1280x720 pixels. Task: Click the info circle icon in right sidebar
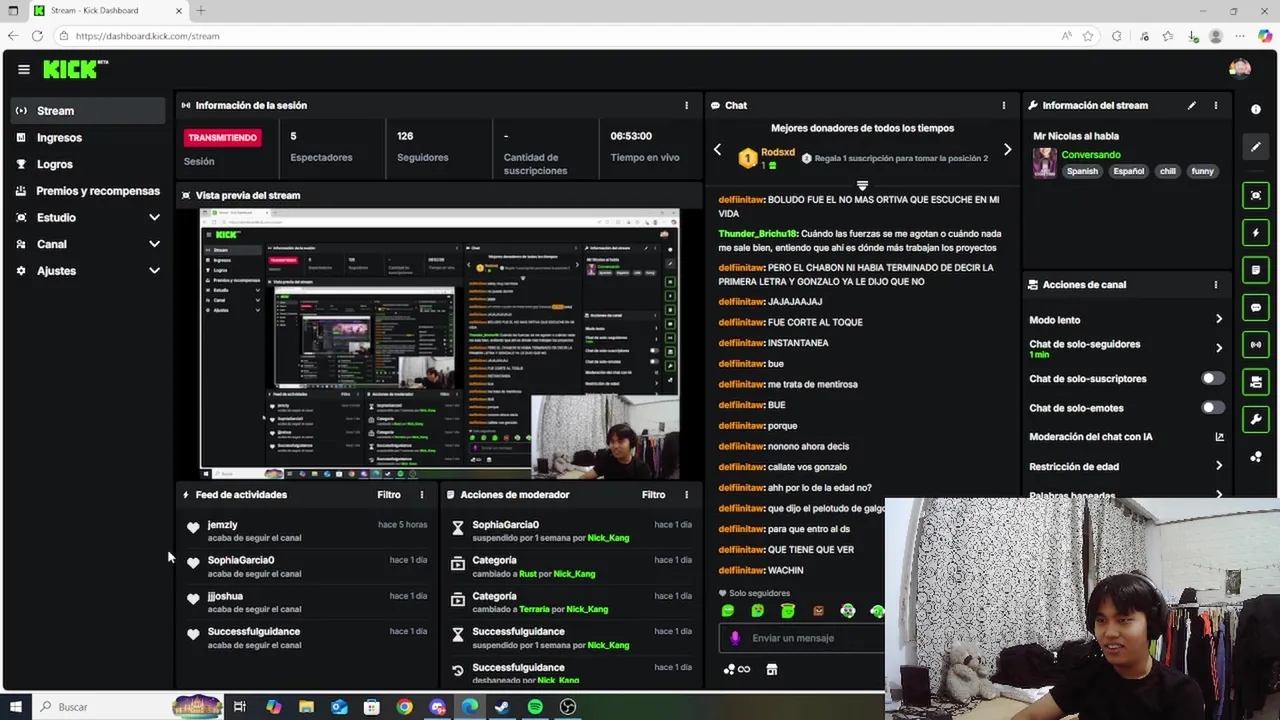[1256, 109]
